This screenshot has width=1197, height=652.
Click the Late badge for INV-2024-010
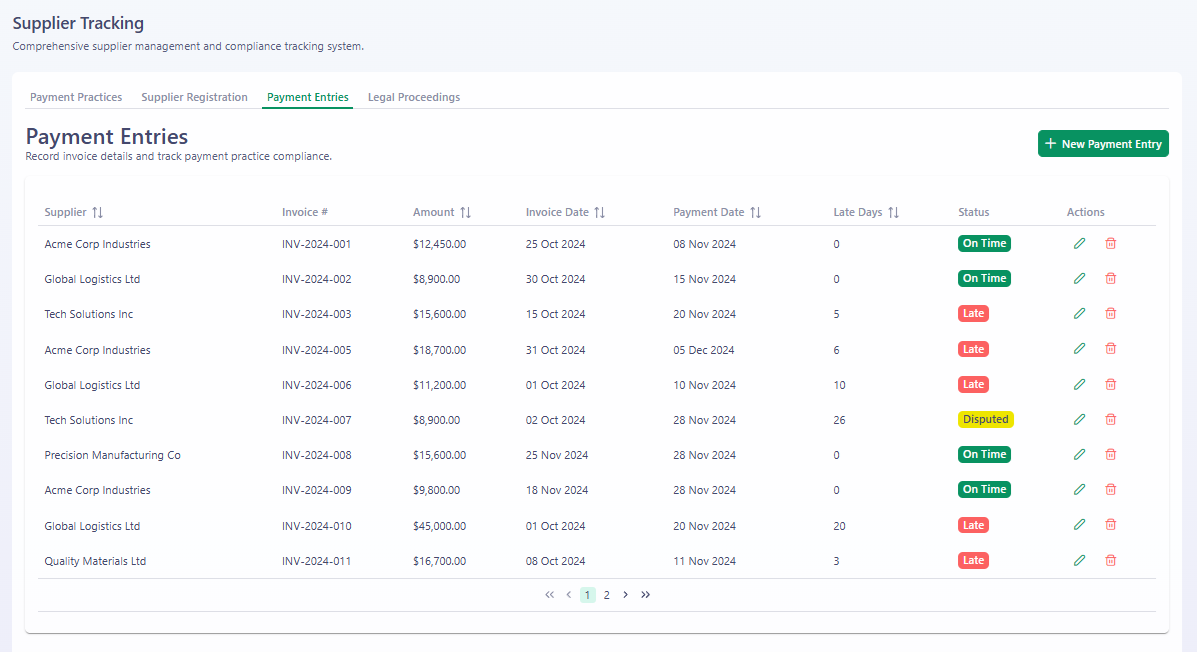[973, 525]
